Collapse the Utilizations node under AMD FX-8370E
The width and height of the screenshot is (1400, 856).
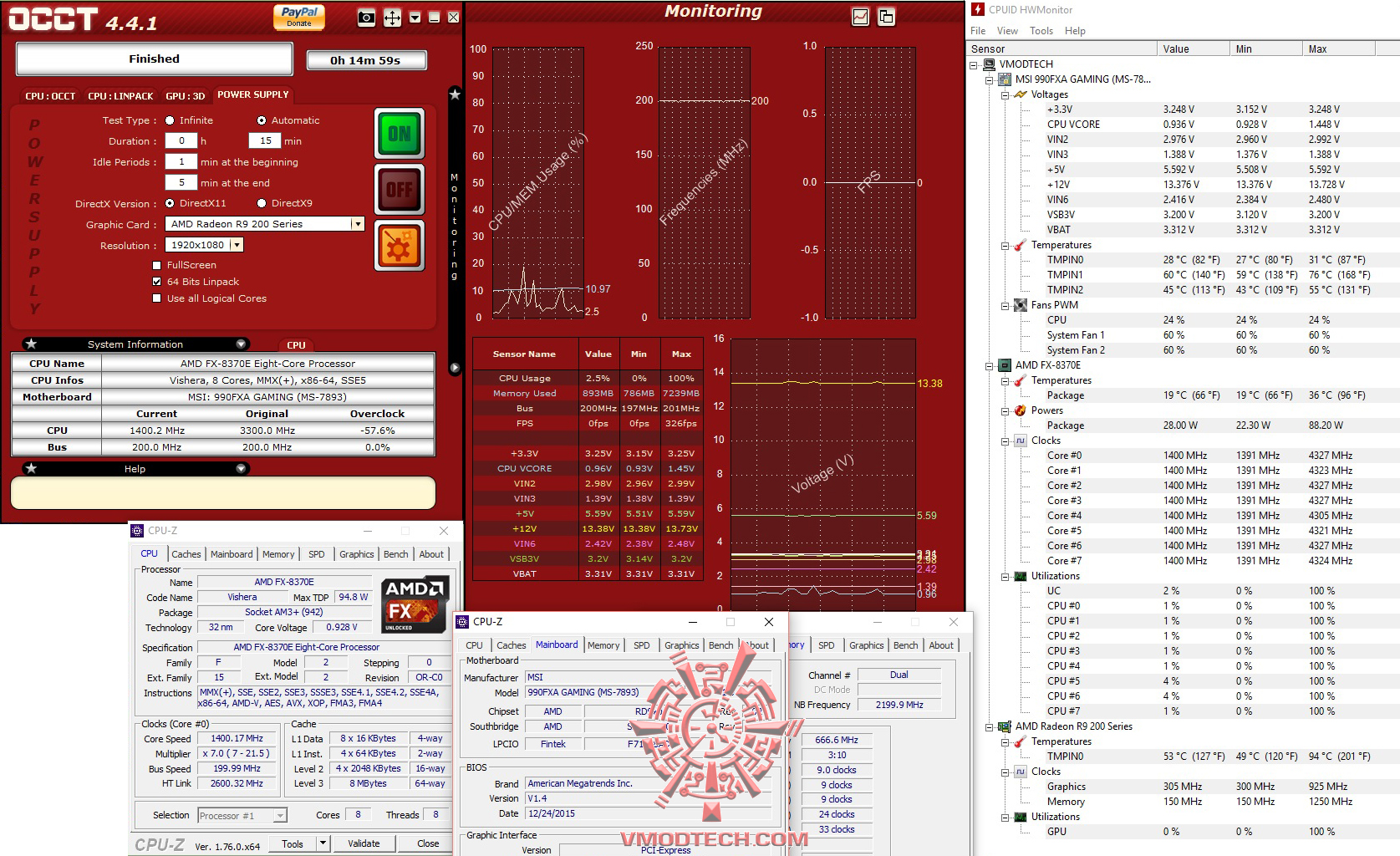pos(1005,576)
